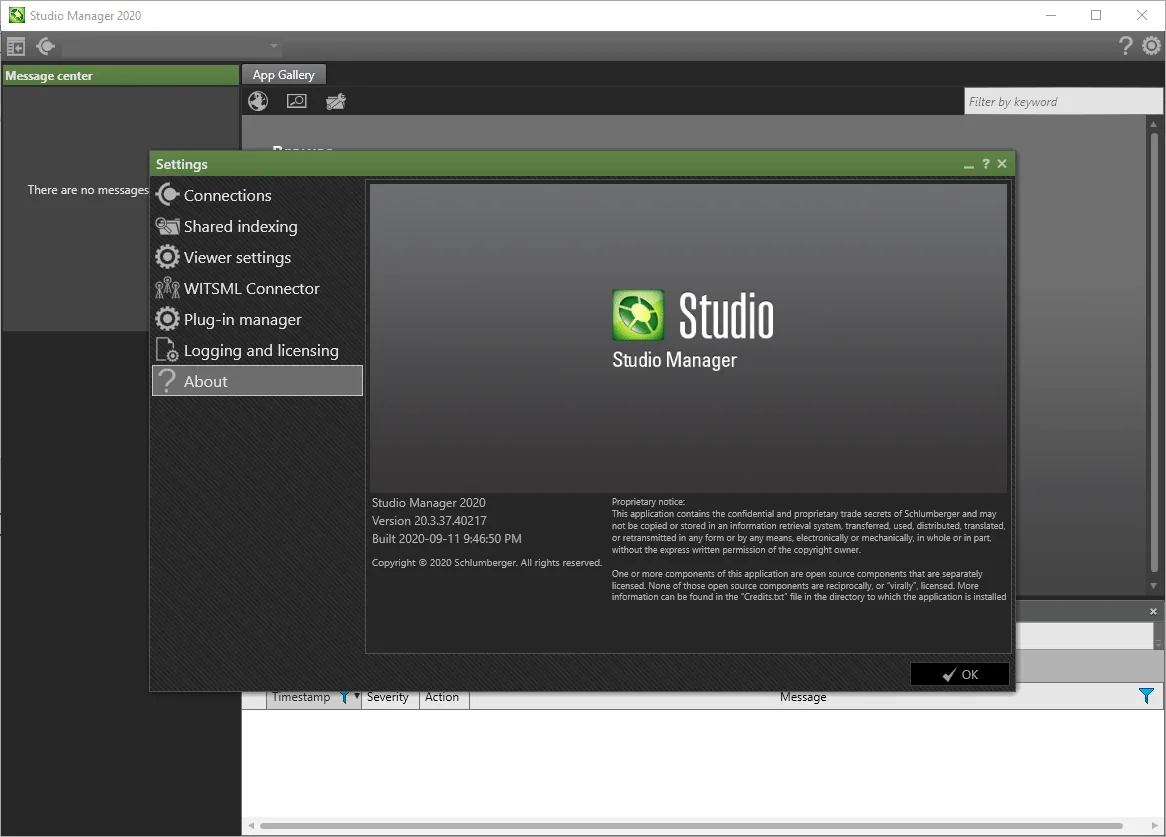Click the Viewer settings gear icon

(167, 257)
